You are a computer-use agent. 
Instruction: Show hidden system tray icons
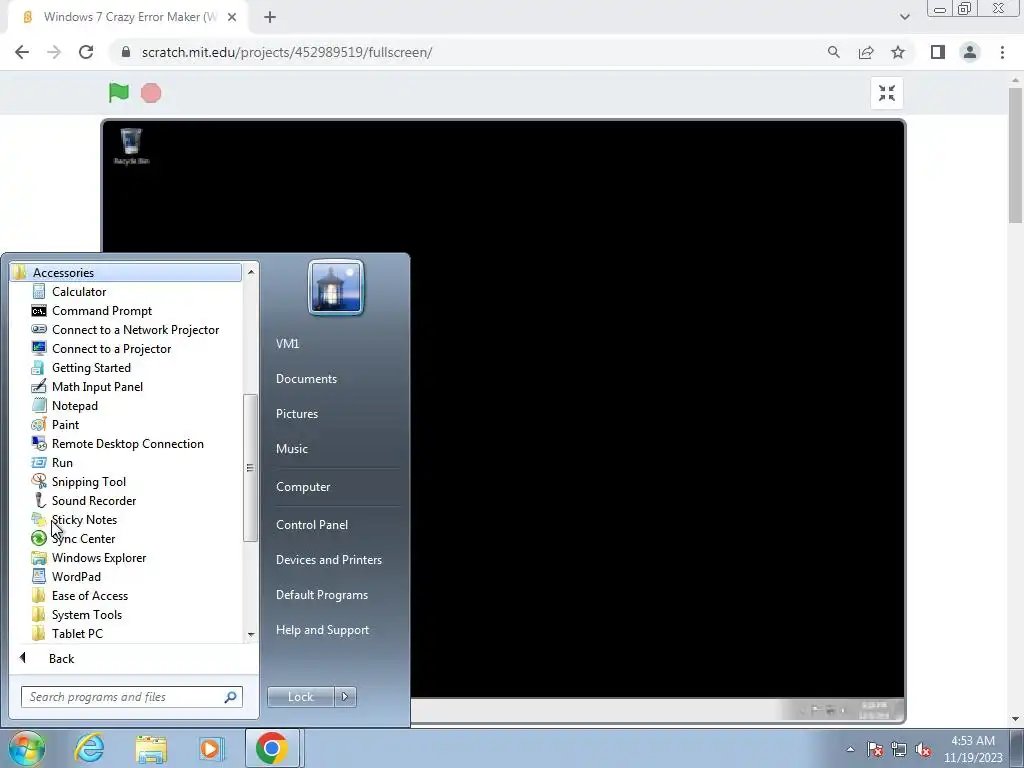[850, 749]
